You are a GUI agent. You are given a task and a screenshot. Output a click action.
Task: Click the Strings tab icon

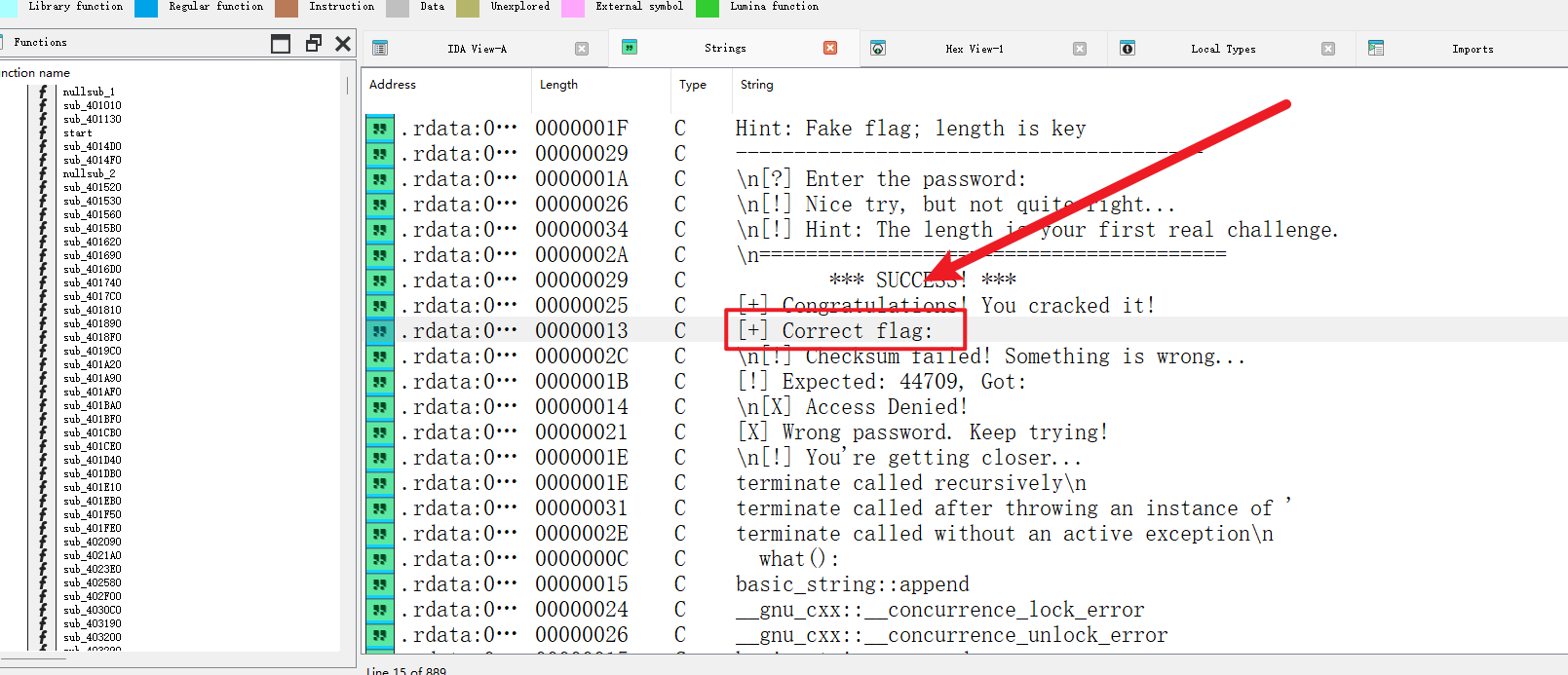pyautogui.click(x=630, y=47)
